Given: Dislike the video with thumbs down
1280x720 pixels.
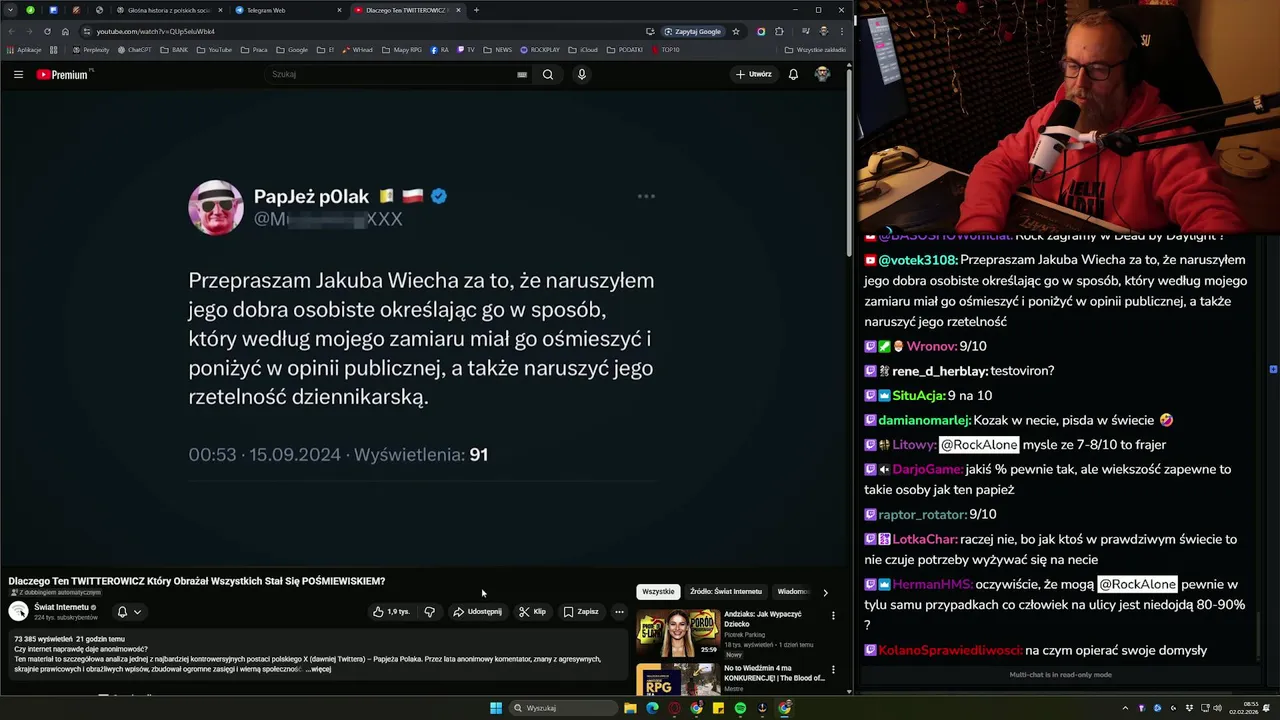Looking at the screenshot, I should point(429,611).
